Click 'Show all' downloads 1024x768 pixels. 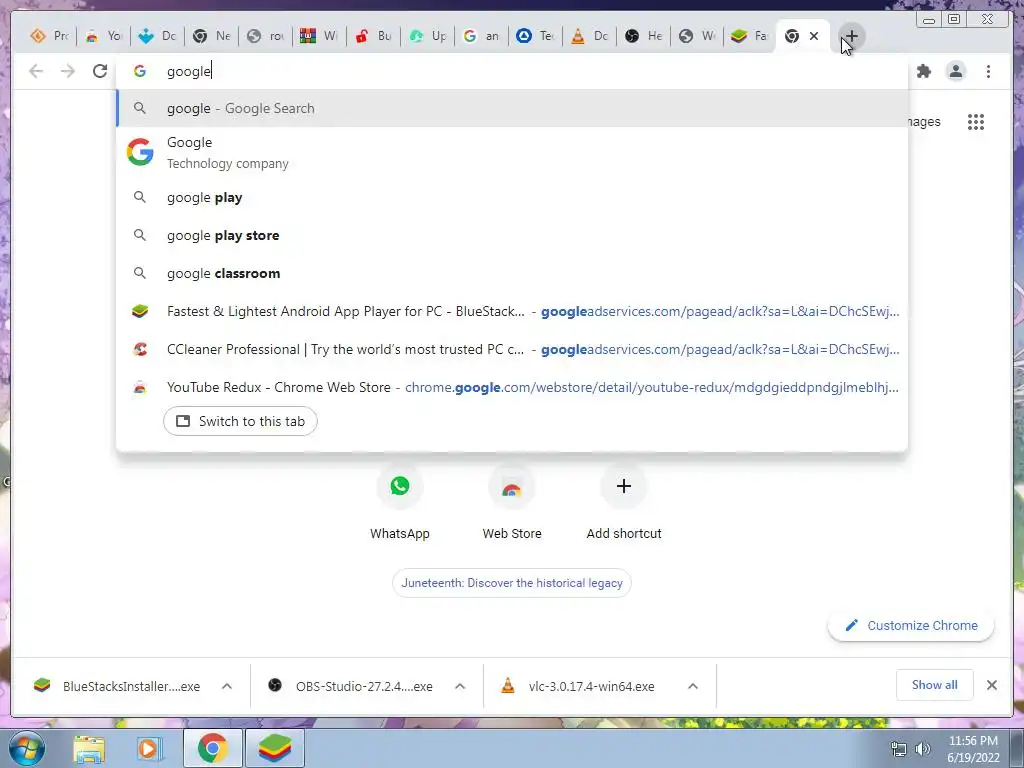(x=935, y=684)
